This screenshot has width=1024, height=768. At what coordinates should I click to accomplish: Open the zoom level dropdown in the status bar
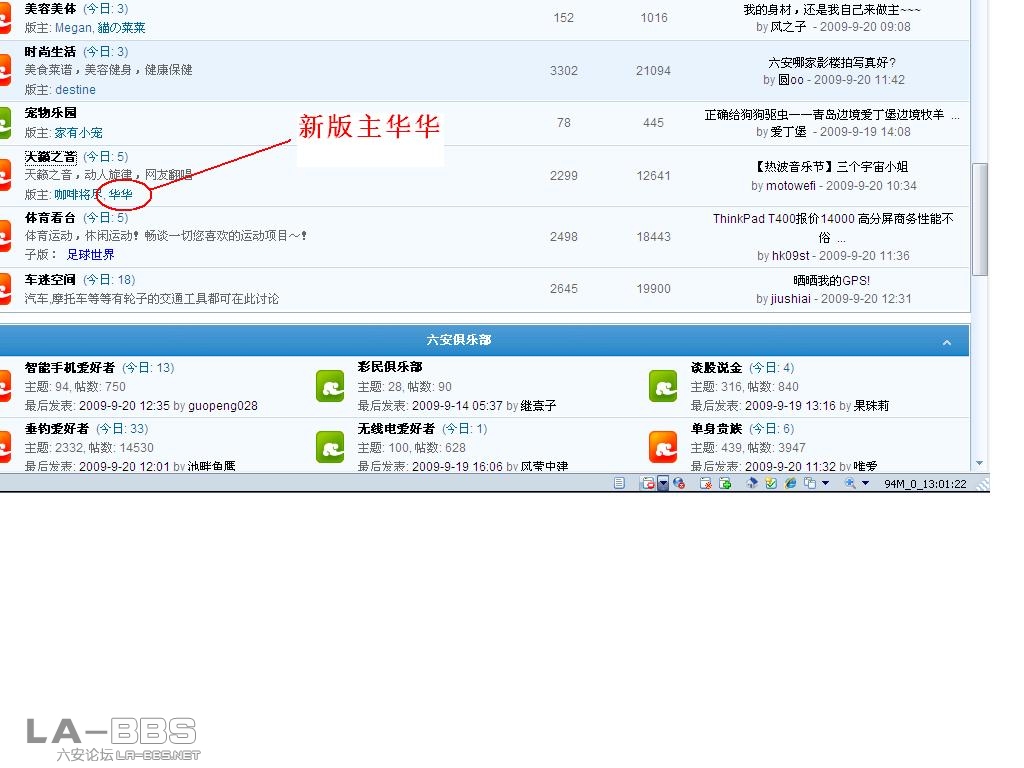point(864,484)
